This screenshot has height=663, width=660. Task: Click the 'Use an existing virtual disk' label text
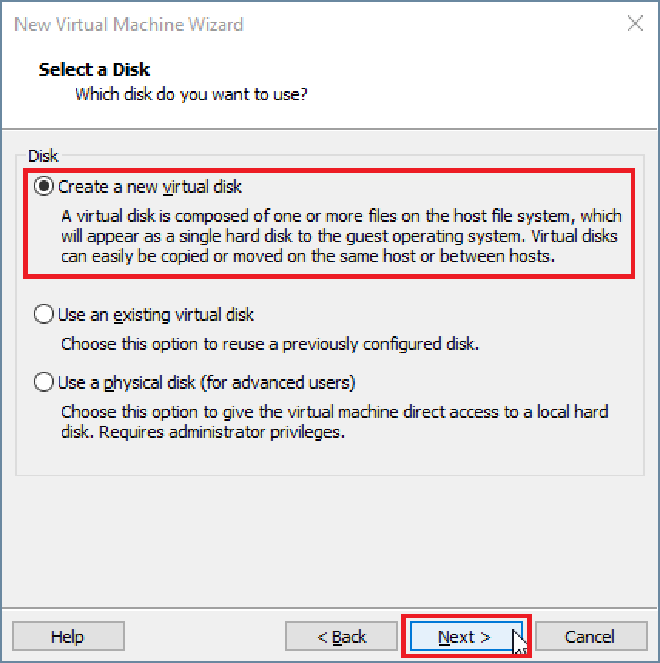point(156,315)
